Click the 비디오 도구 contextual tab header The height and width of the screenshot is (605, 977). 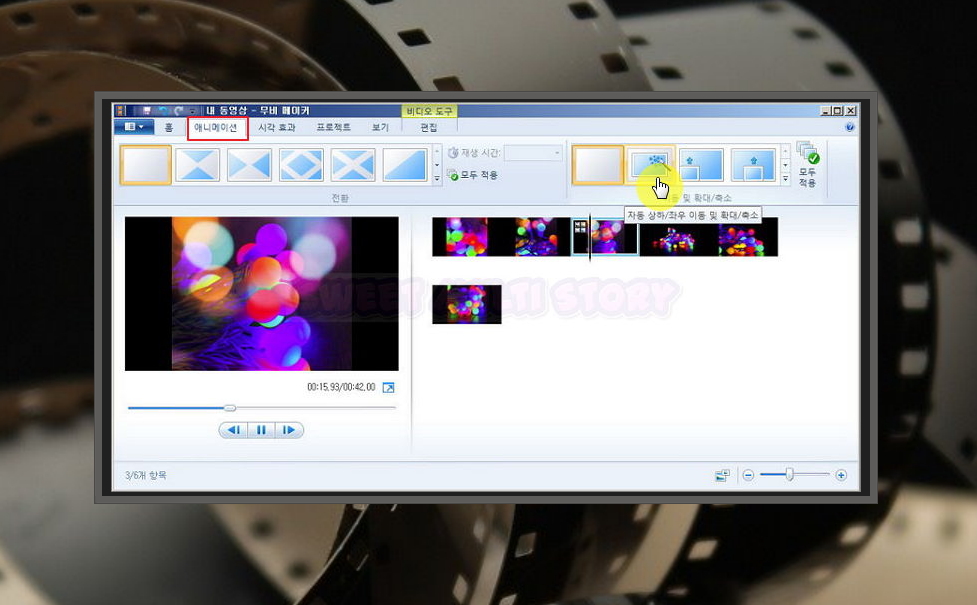click(430, 111)
